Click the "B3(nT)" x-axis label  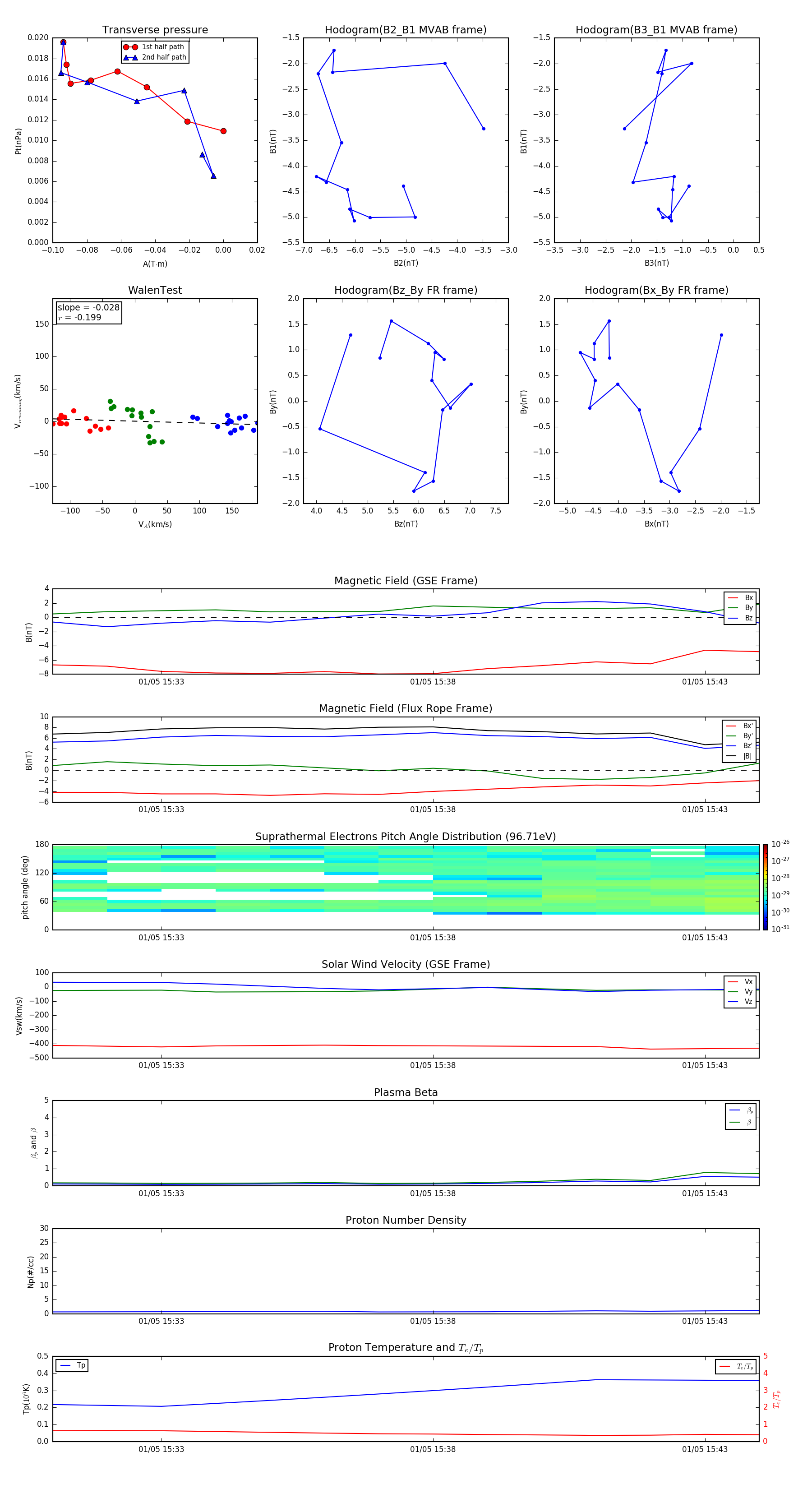pos(656,263)
